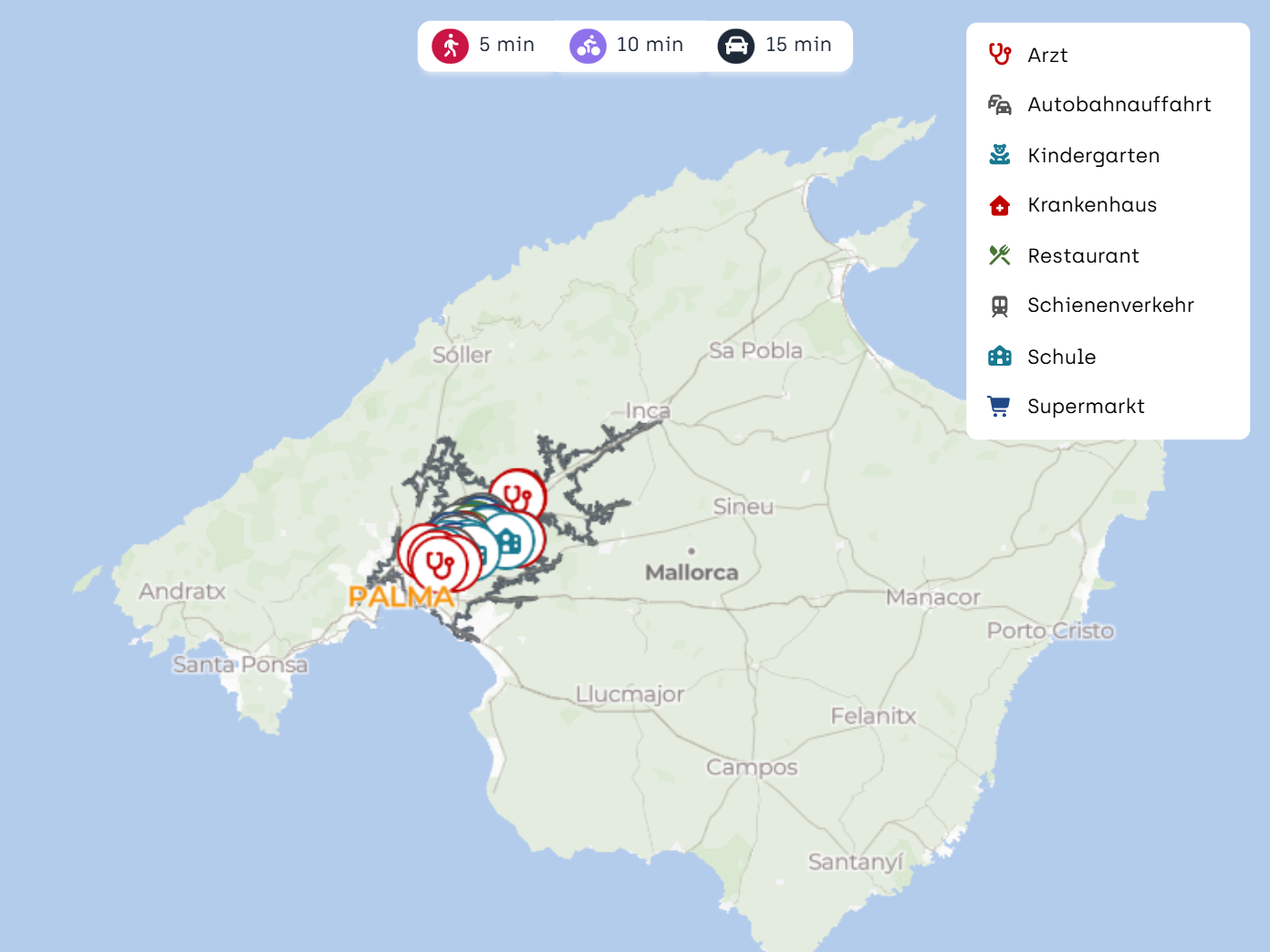Click the Kindergarten legend text
This screenshot has width=1270, height=952.
(1093, 155)
